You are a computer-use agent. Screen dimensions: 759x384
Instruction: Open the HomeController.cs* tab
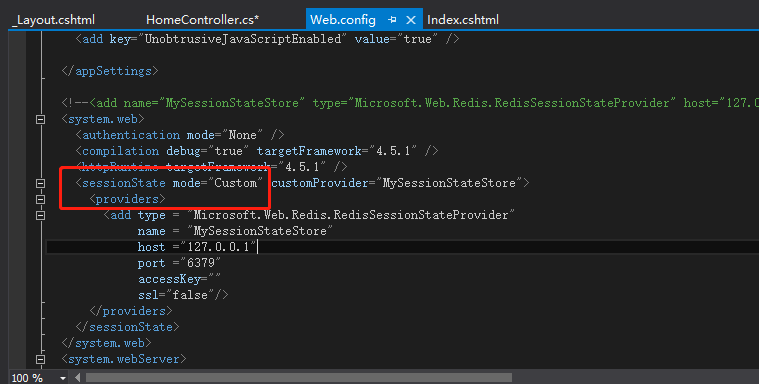(202, 20)
